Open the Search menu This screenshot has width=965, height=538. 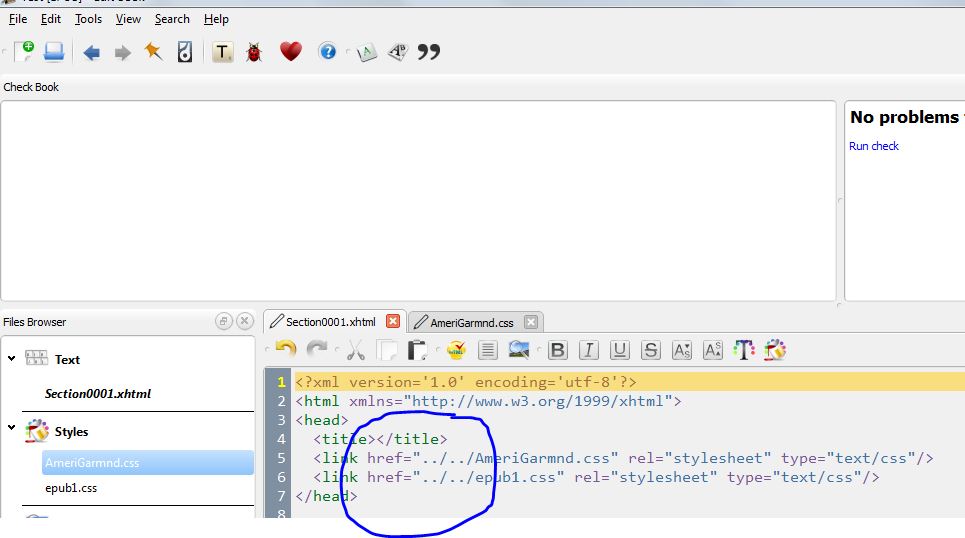[x=172, y=19]
